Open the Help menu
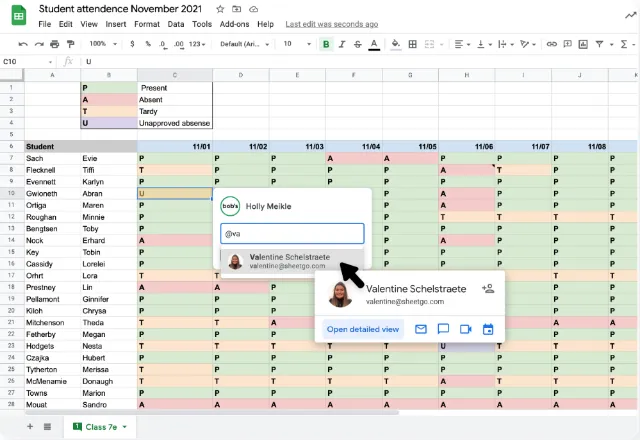The image size is (640, 440). [265, 24]
